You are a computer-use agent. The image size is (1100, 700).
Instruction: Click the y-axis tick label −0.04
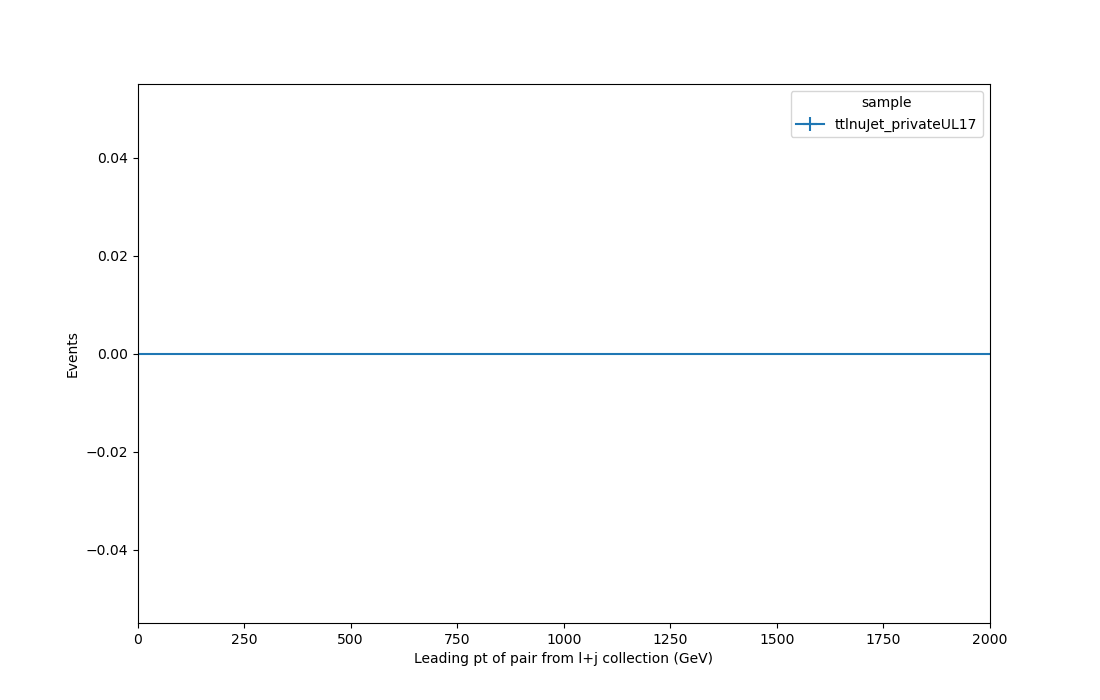107,551
